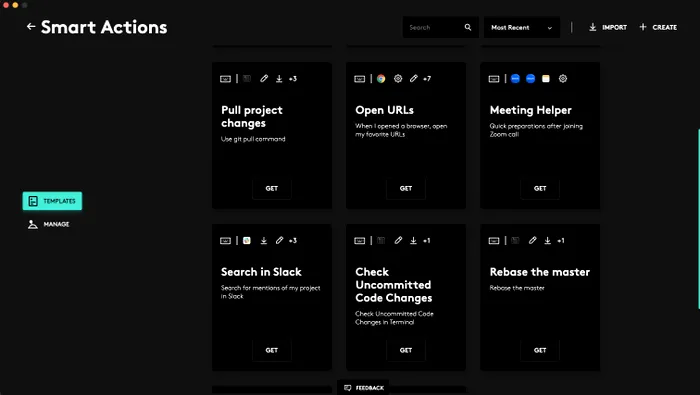Screen dimensions: 700x395
Task: Click download icon on Check Uncommitted Code Changes
Action: [x=413, y=241]
